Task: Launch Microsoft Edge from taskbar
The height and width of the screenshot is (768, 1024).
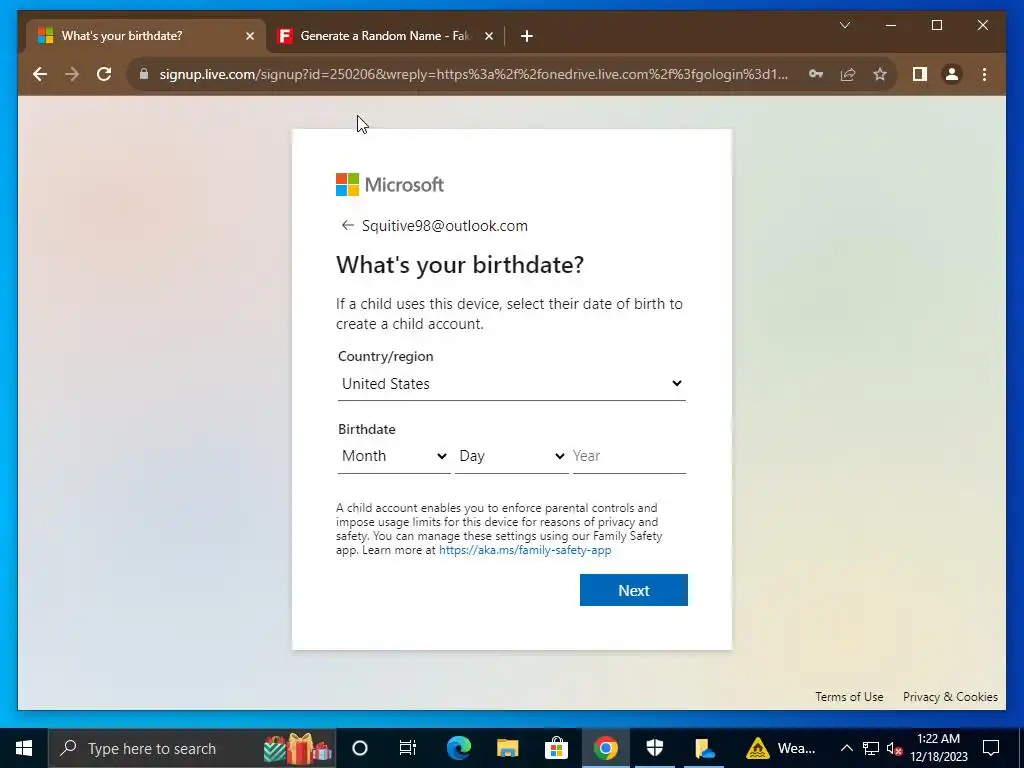Action: [x=458, y=748]
